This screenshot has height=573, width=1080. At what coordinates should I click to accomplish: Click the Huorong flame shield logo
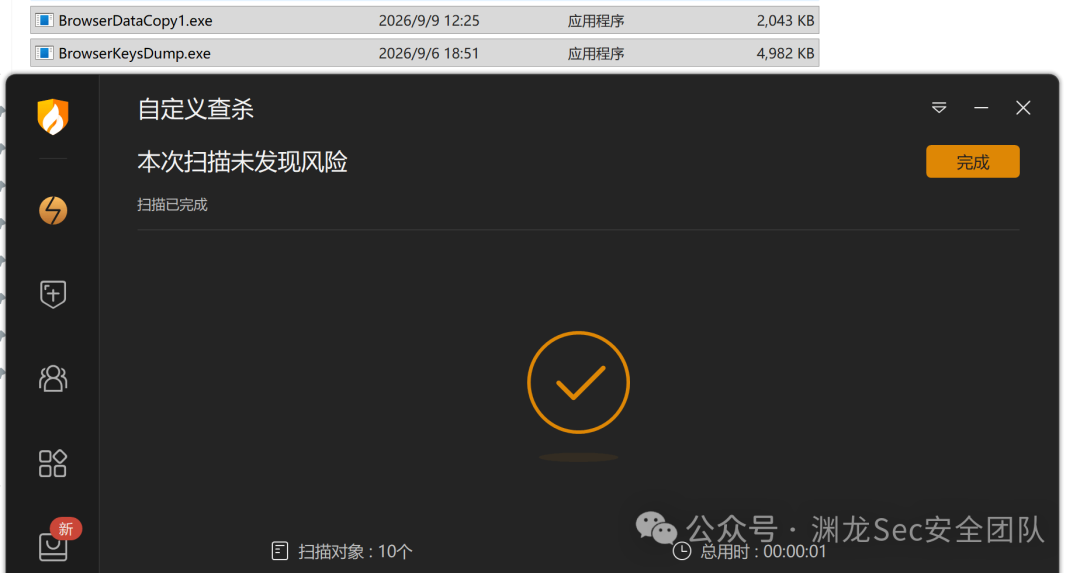click(x=53, y=116)
